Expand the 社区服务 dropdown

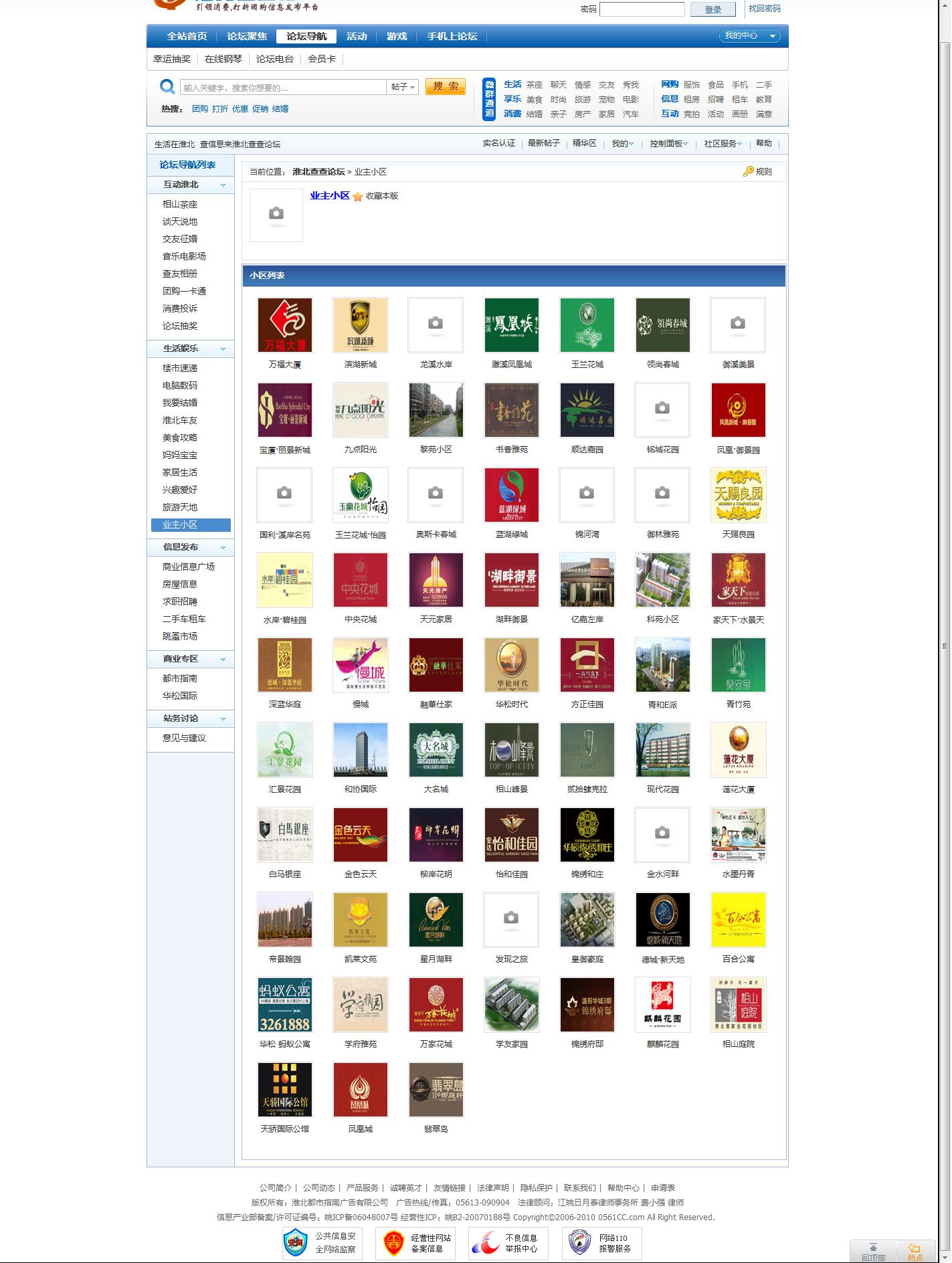point(723,144)
